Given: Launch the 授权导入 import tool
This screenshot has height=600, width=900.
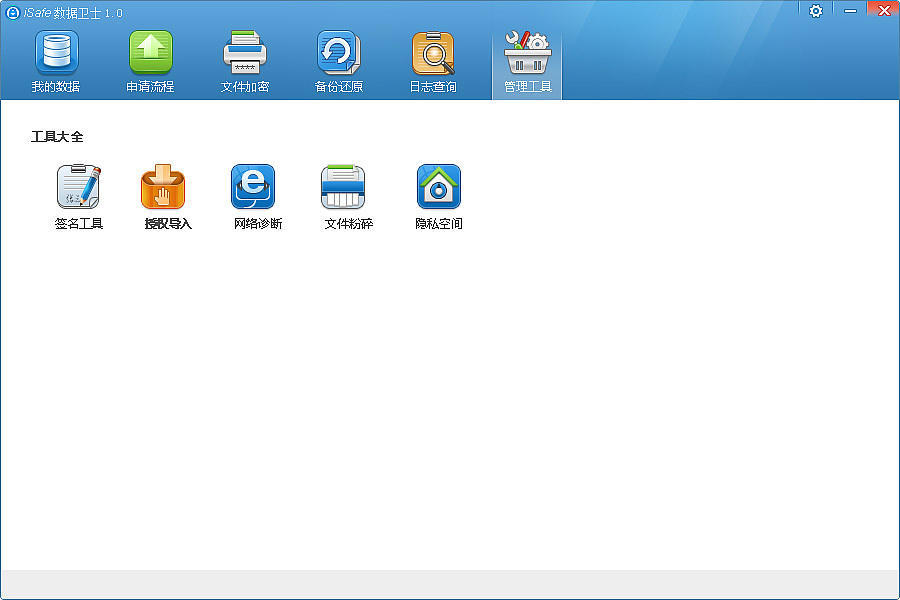Looking at the screenshot, I should click(x=168, y=197).
